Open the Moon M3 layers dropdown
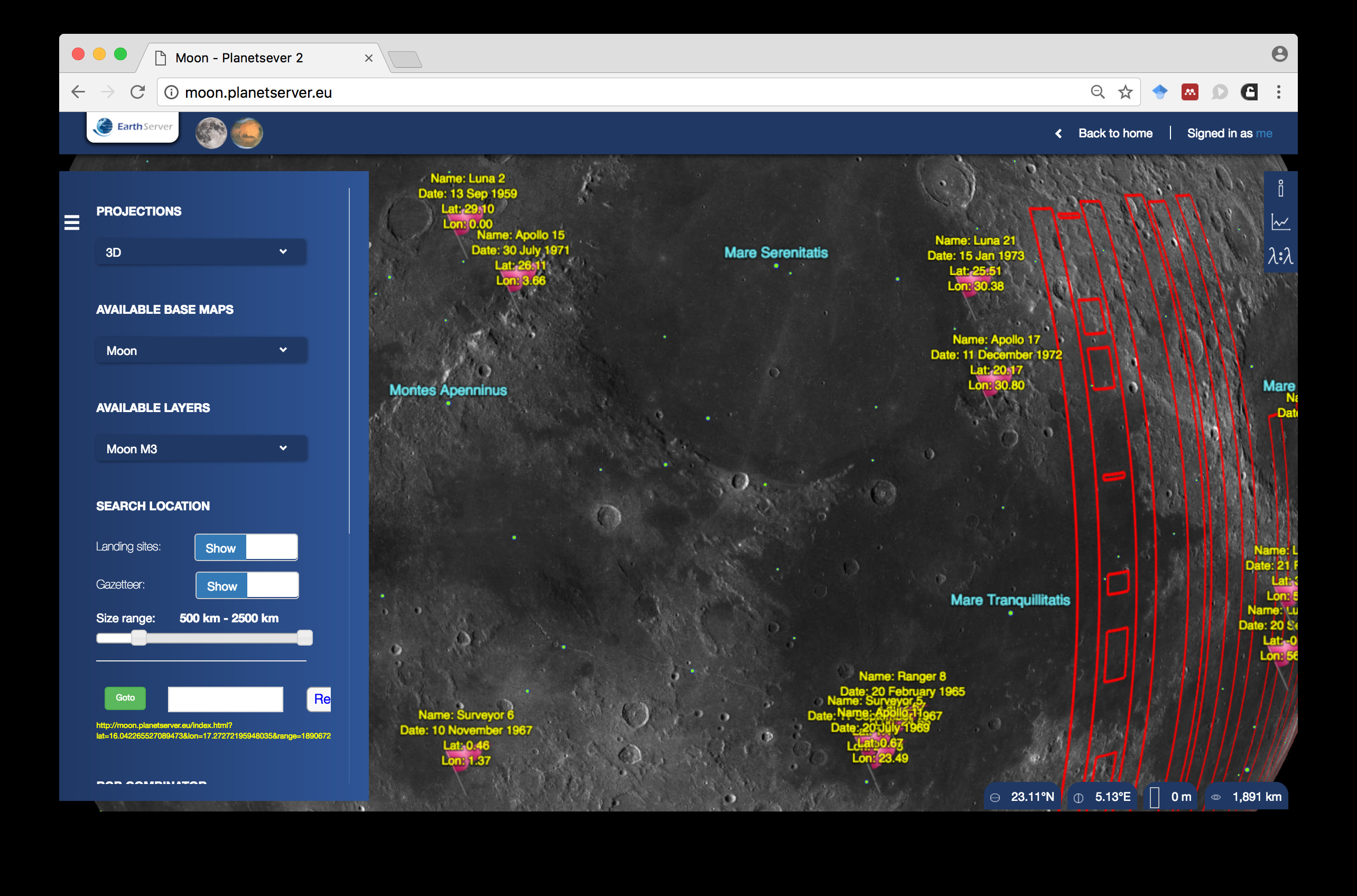The image size is (1357, 896). [201, 449]
